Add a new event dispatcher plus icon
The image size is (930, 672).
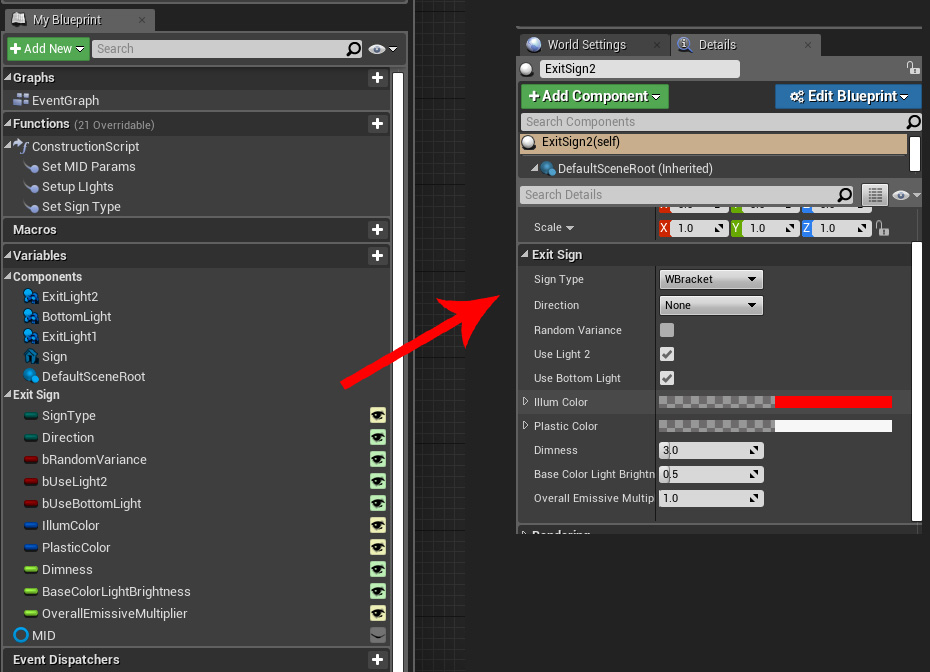pyautogui.click(x=377, y=660)
